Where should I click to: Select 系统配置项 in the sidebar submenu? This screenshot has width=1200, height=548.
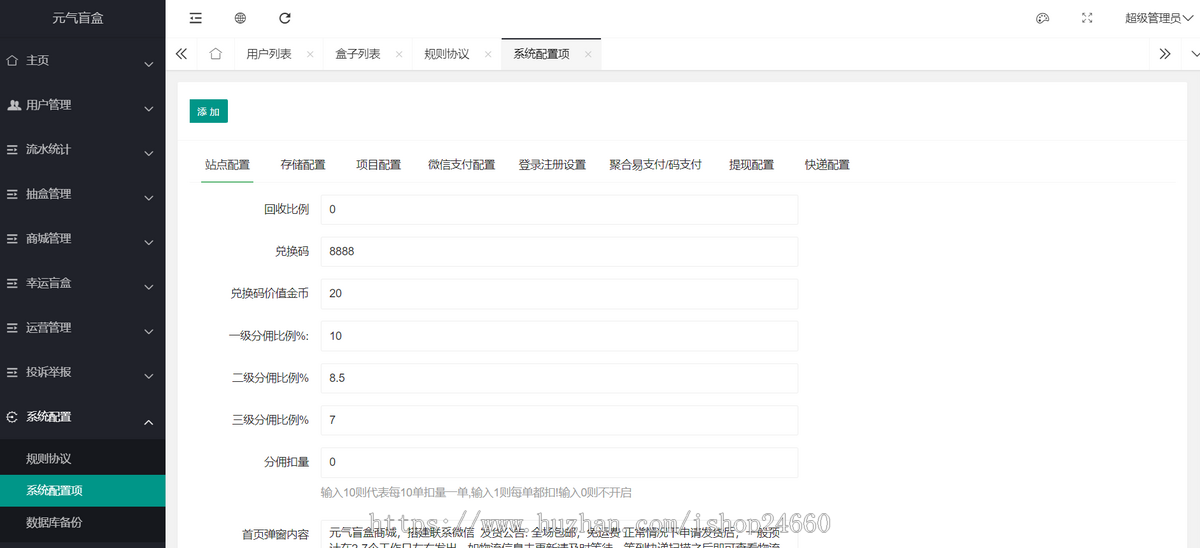click(x=82, y=491)
